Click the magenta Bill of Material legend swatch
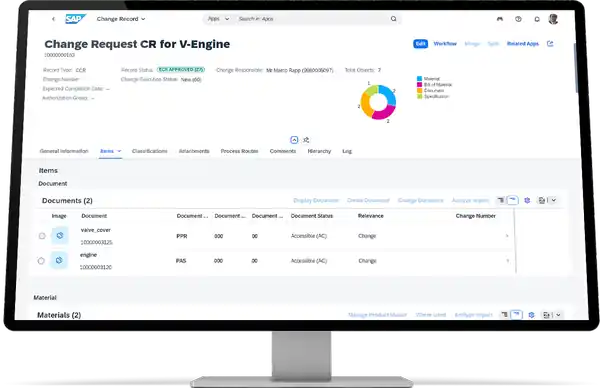 (x=419, y=85)
